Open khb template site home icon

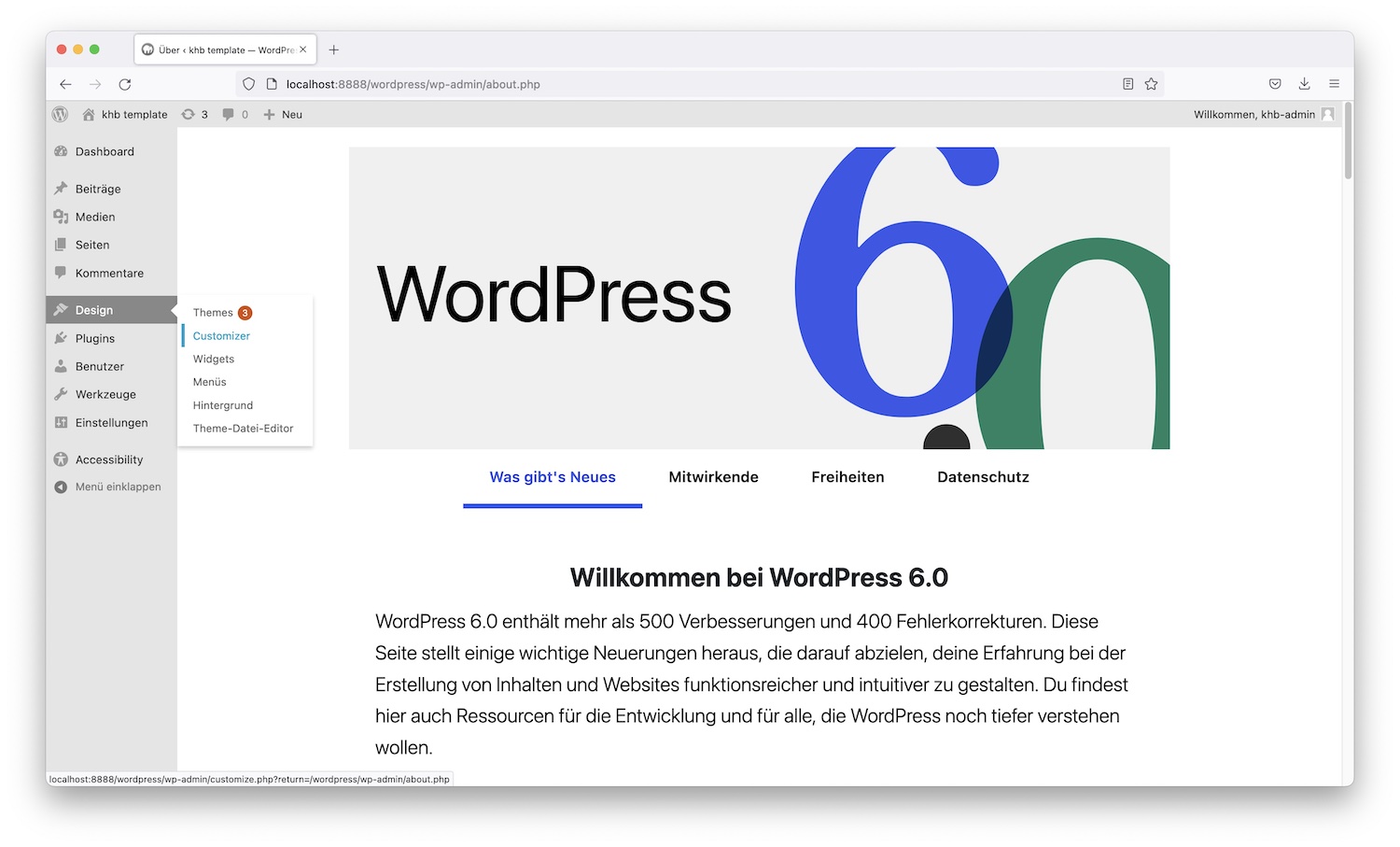point(89,114)
